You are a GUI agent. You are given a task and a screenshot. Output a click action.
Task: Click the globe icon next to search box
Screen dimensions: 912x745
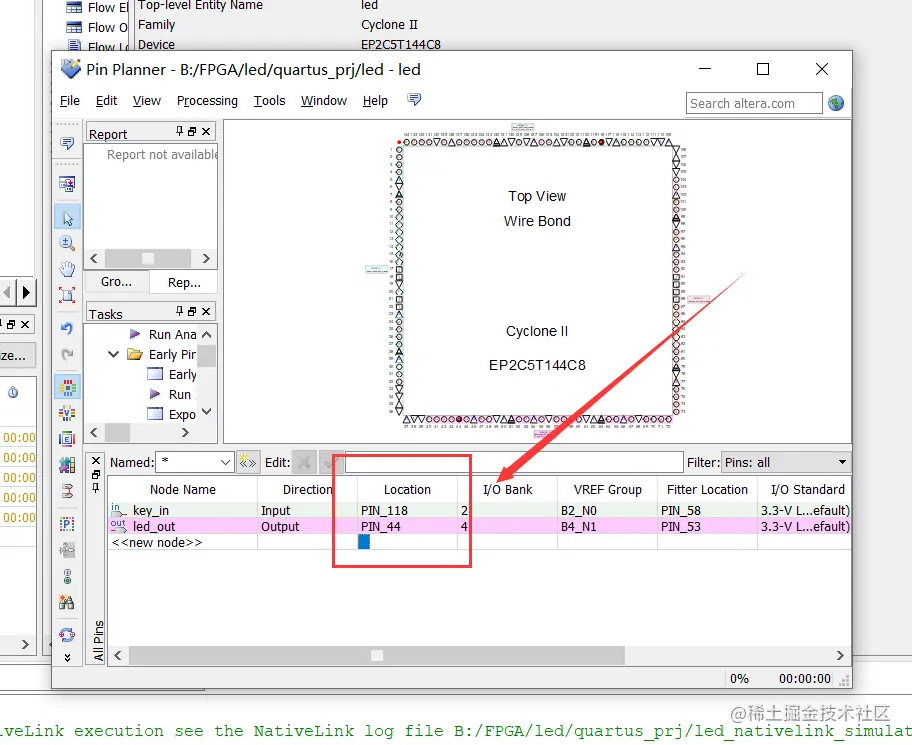(836, 103)
